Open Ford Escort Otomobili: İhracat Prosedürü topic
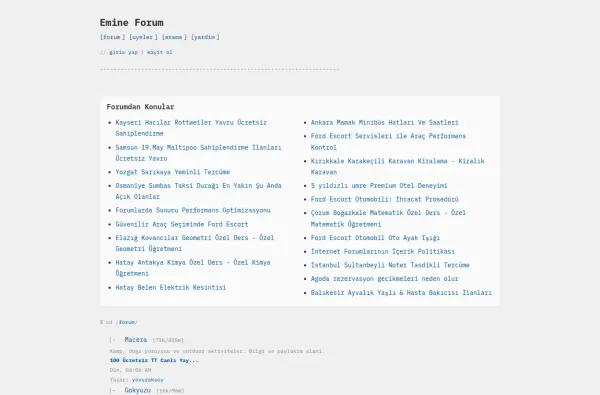Viewport: 600px width, 395px height. [x=384, y=199]
